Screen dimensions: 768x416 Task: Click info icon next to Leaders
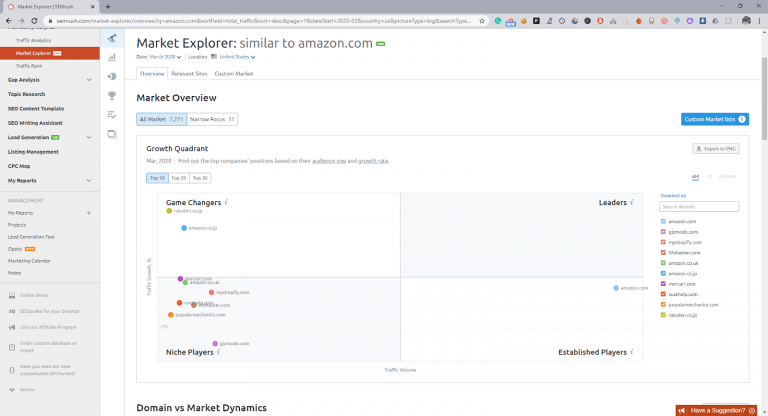(632, 202)
